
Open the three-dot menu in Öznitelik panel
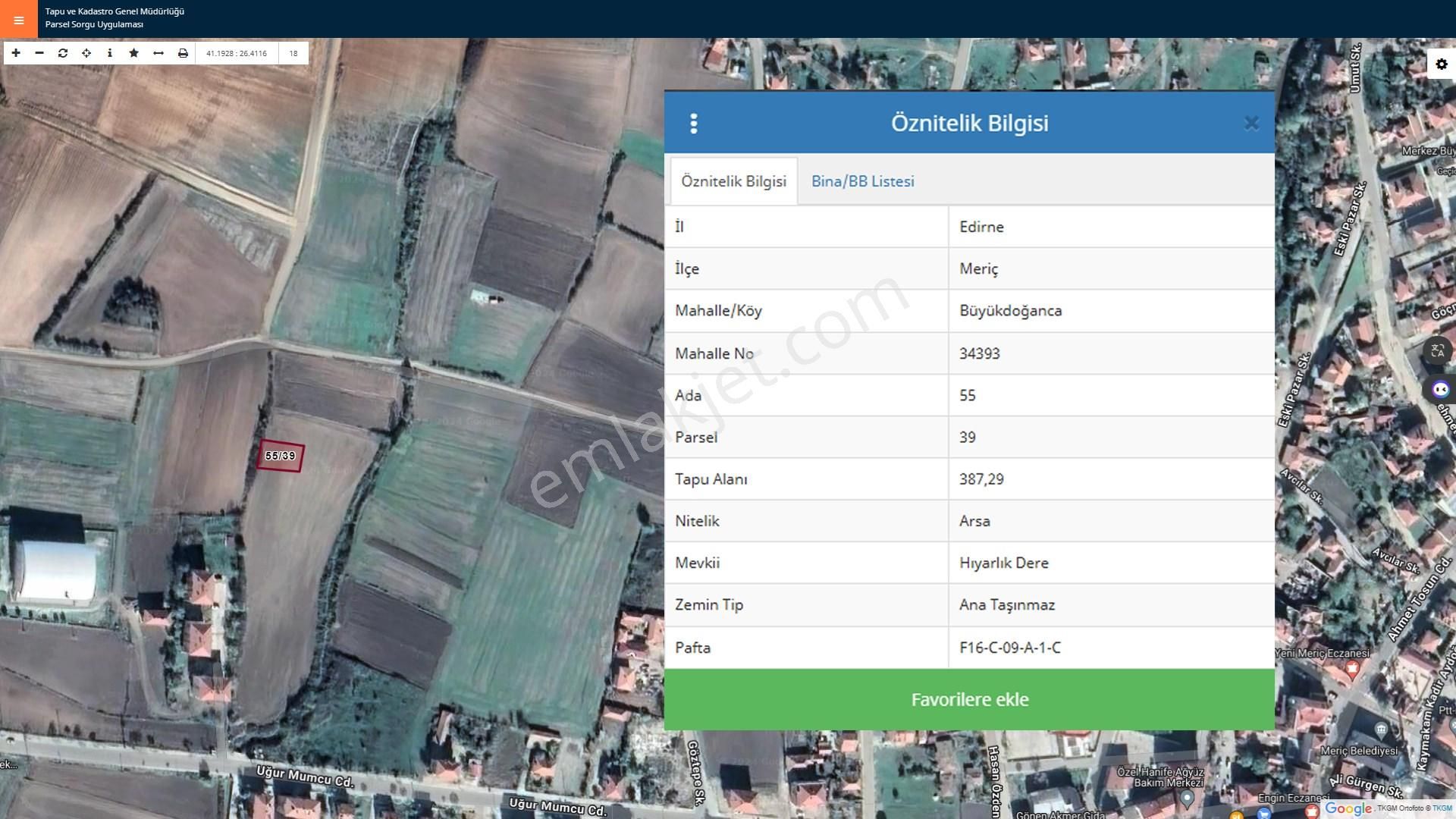(694, 124)
